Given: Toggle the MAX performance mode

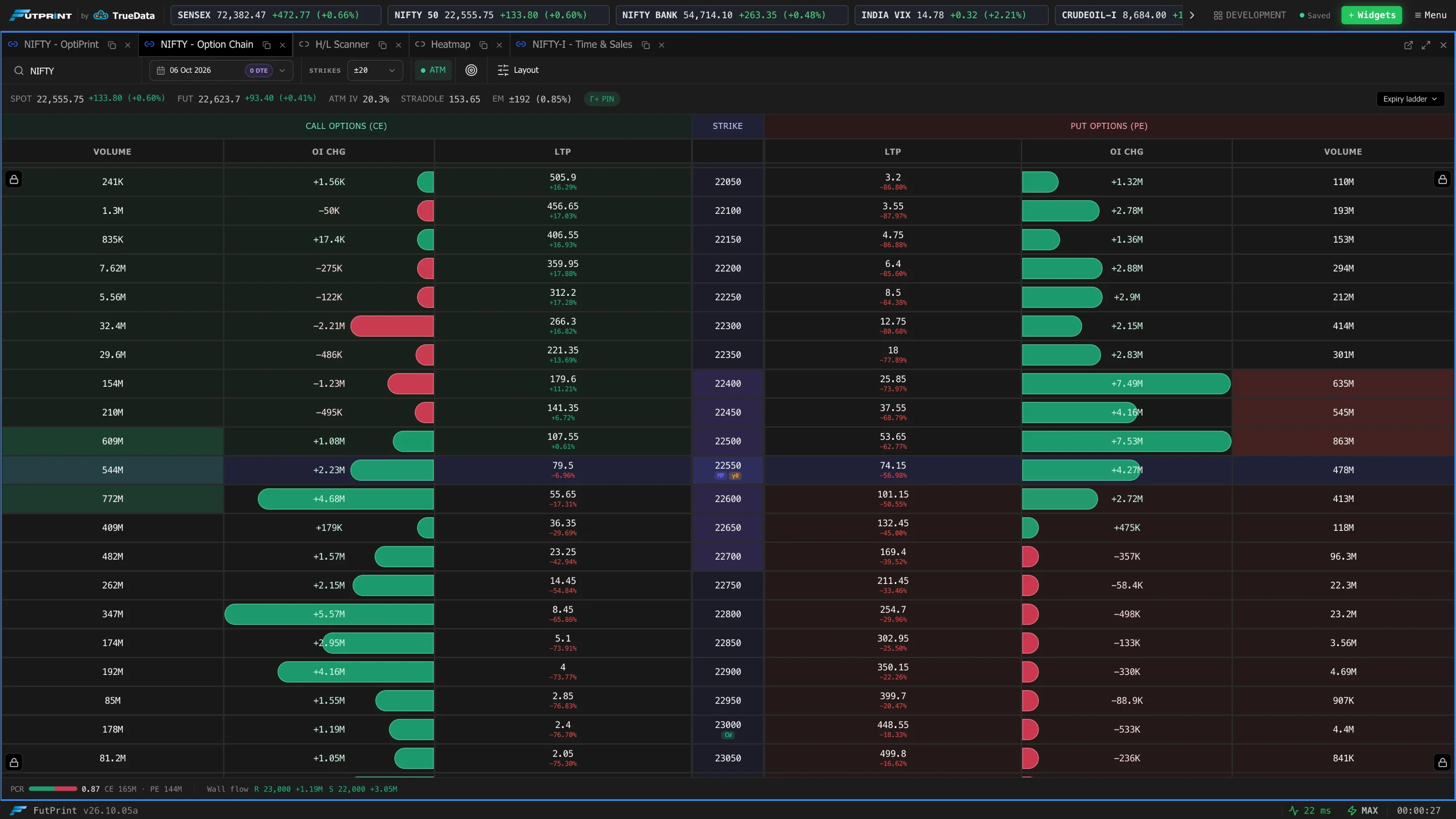Looking at the screenshot, I should point(1363,810).
